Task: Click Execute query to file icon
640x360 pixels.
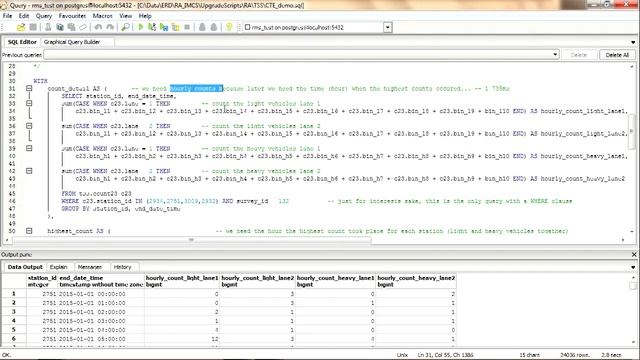Action: (x=164, y=27)
